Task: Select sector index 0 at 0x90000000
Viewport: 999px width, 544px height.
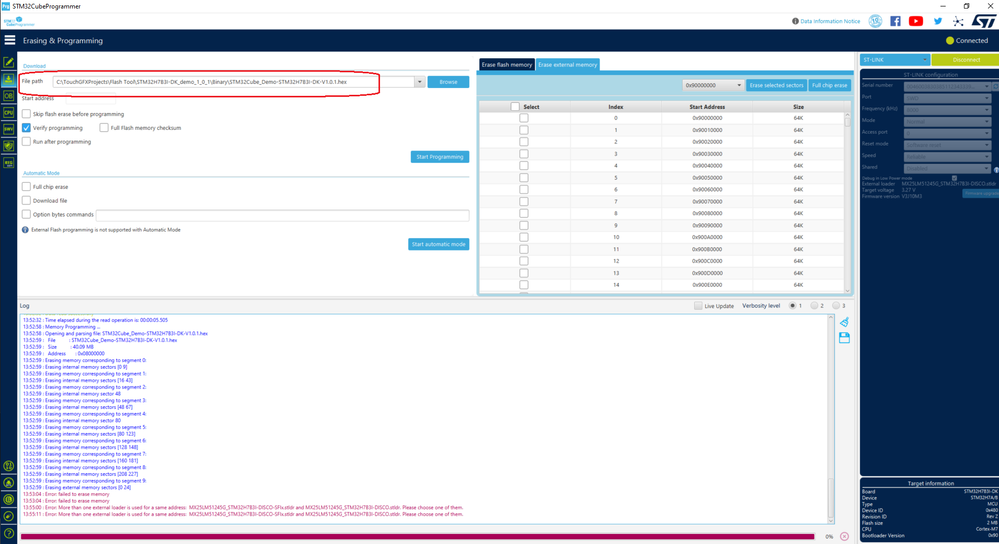Action: 524,118
